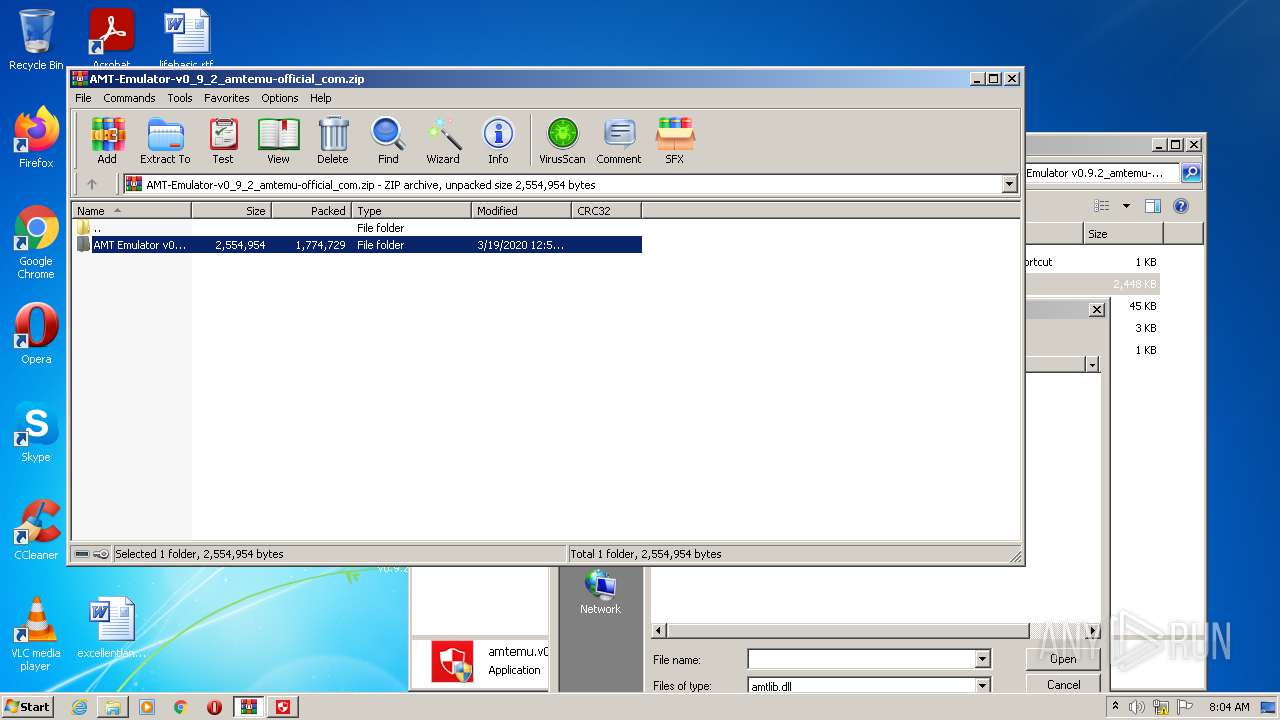Viewport: 1280px width, 720px height.
Task: Show archive Info
Action: [x=498, y=141]
